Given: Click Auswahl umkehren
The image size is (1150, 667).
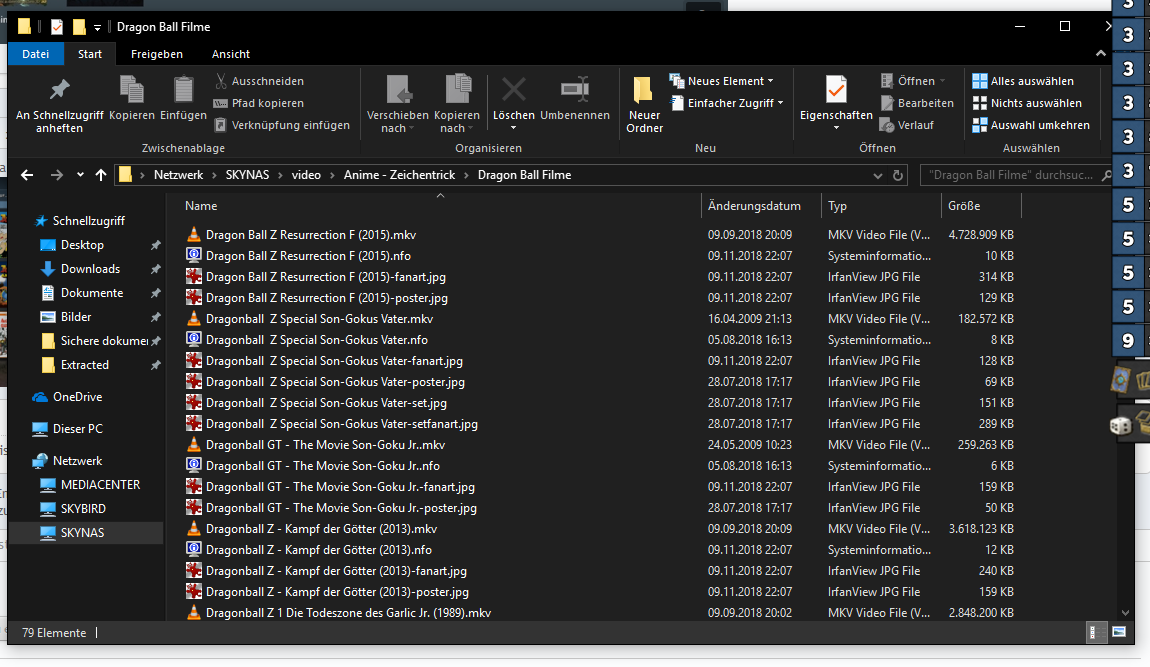Looking at the screenshot, I should coord(1031,125).
